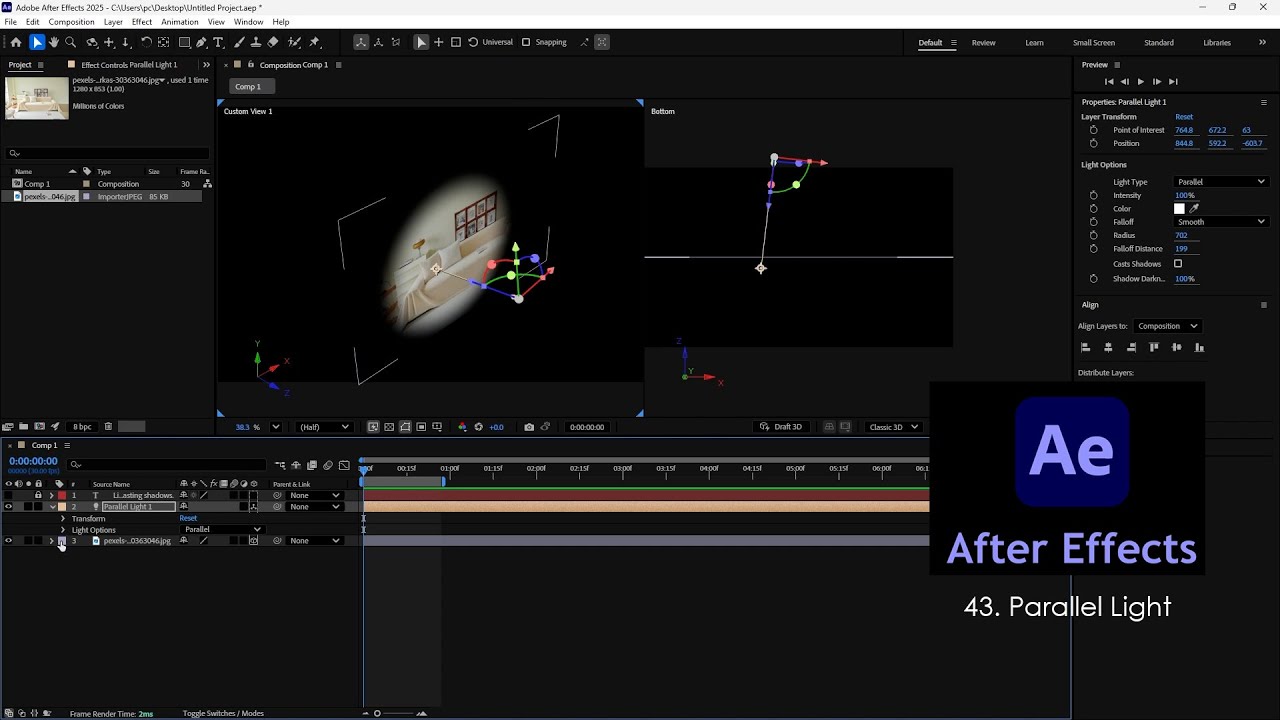
Task: Expand the Transform group of Parallel Light 1
Action: click(x=63, y=519)
